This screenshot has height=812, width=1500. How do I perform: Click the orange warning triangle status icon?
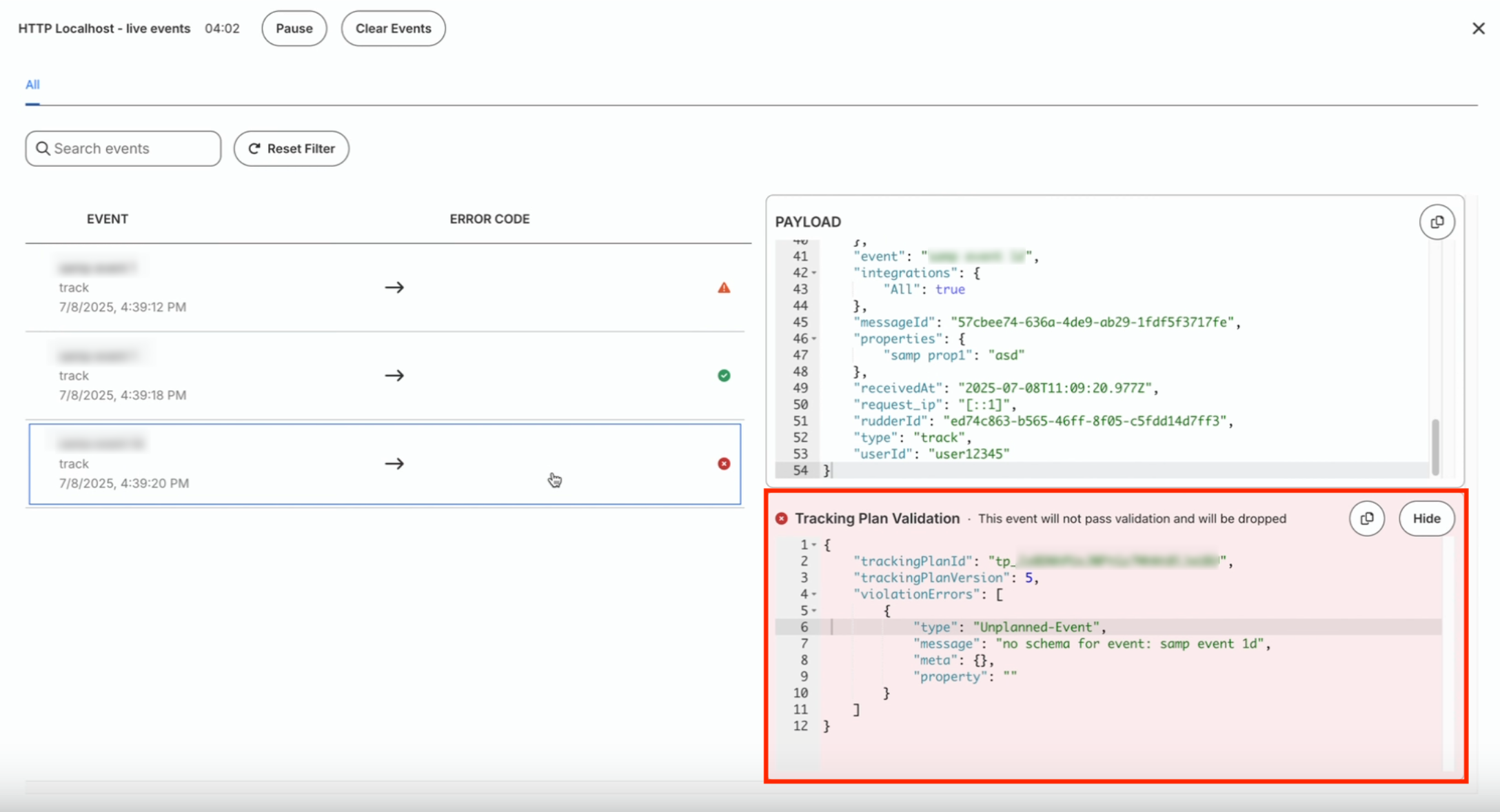pos(724,287)
